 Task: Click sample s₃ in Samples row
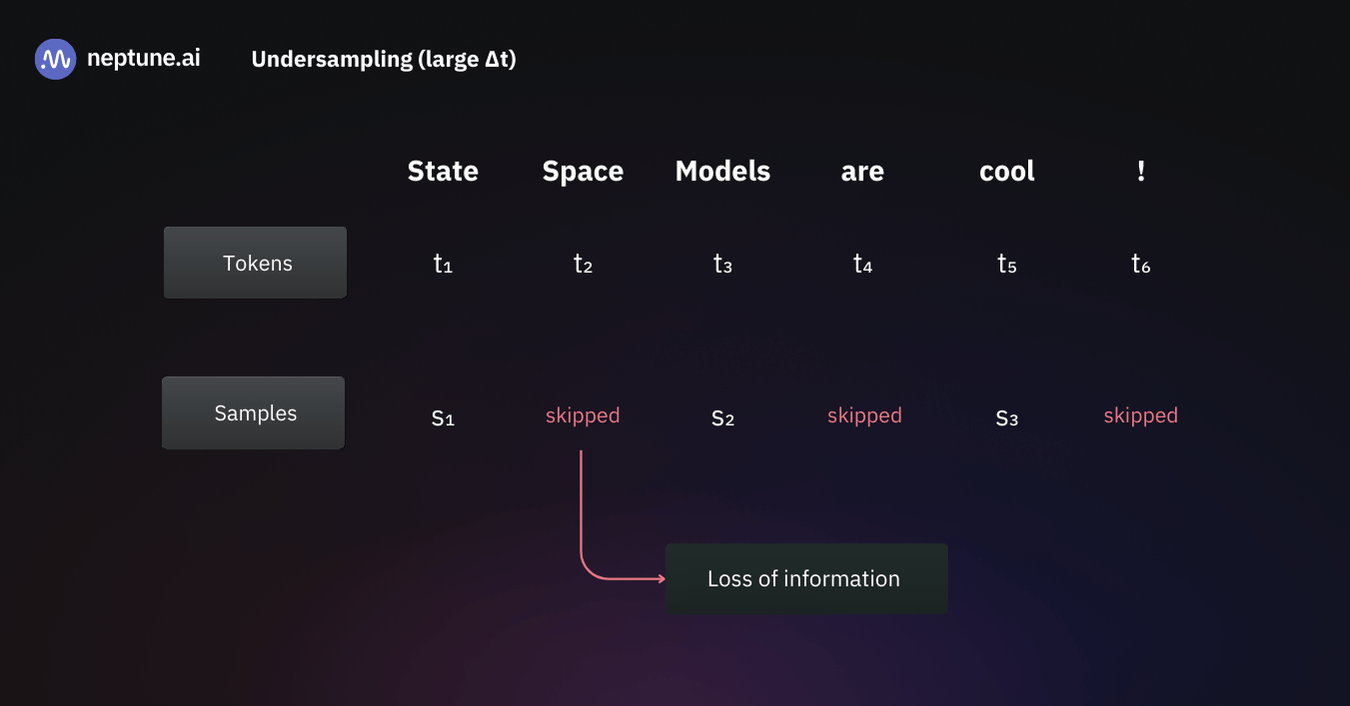click(1007, 417)
